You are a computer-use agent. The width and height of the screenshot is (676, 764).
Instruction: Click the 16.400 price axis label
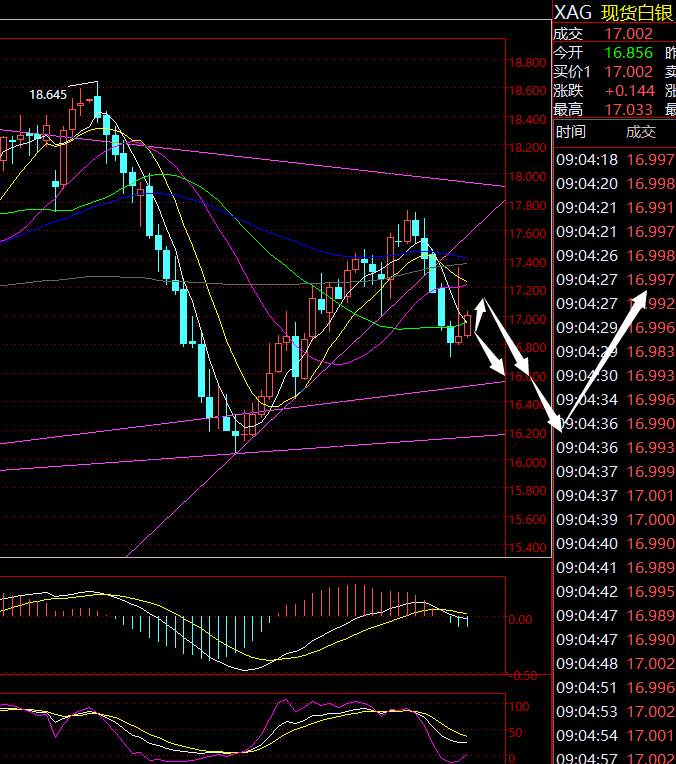click(x=527, y=405)
